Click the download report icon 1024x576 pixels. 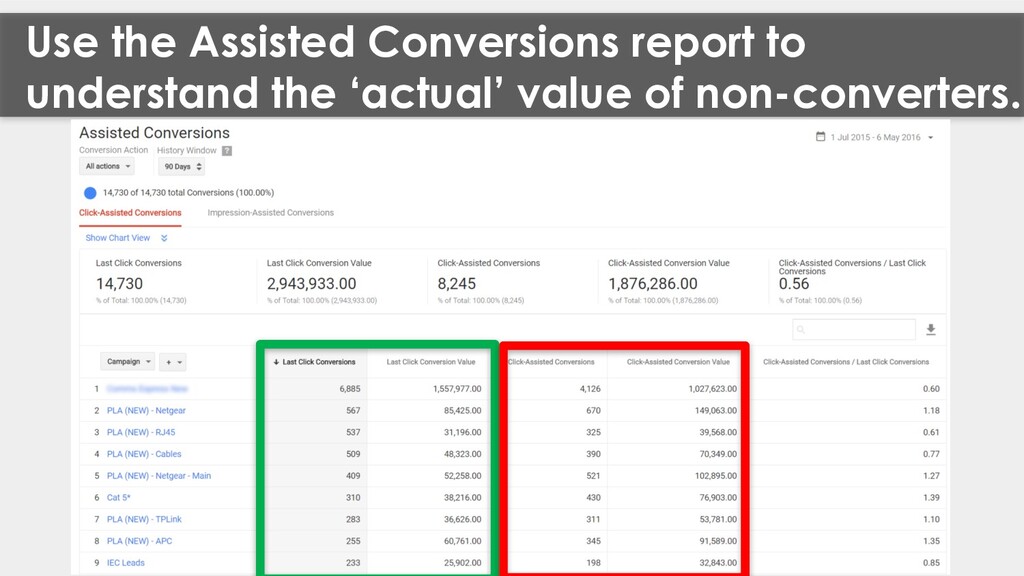931,330
